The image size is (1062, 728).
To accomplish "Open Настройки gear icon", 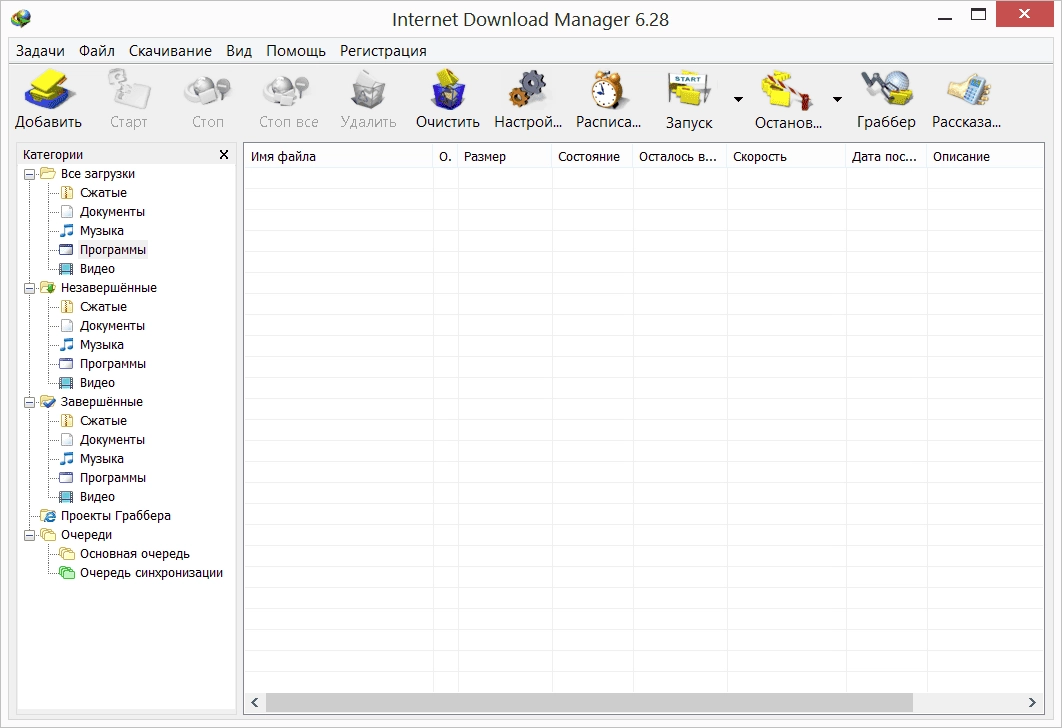I will click(528, 89).
